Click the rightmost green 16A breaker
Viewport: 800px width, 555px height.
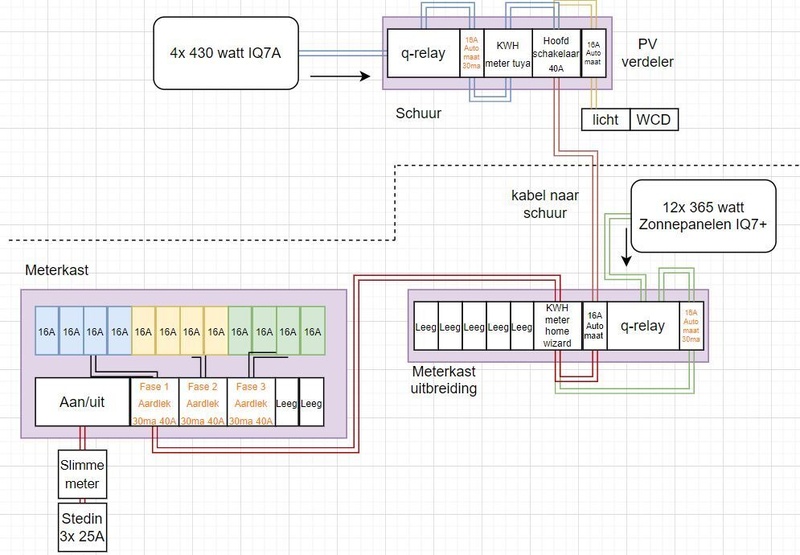[313, 331]
